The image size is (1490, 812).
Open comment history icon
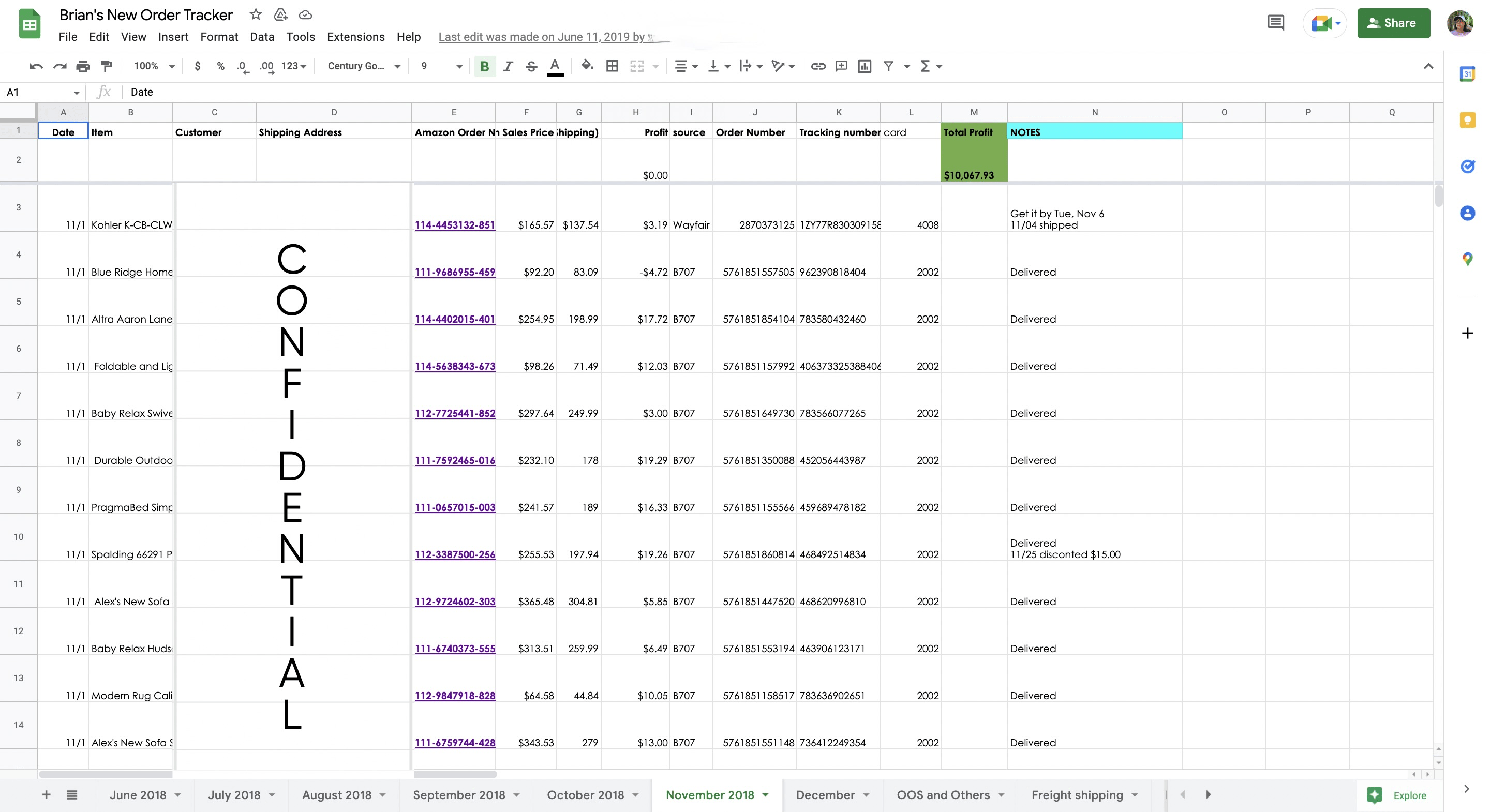click(x=1275, y=23)
